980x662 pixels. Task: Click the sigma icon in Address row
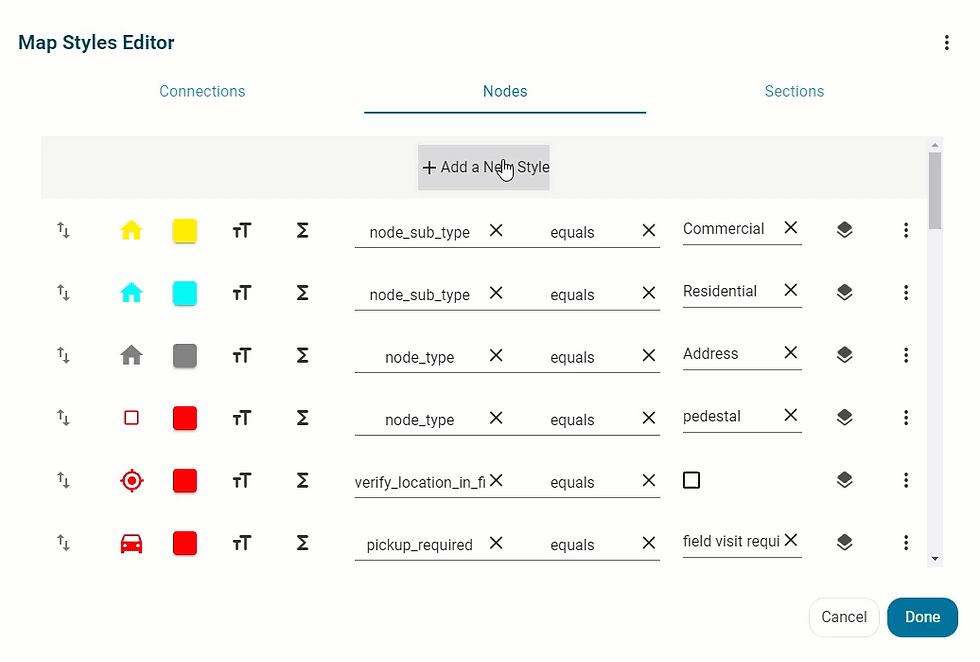pyautogui.click(x=302, y=356)
